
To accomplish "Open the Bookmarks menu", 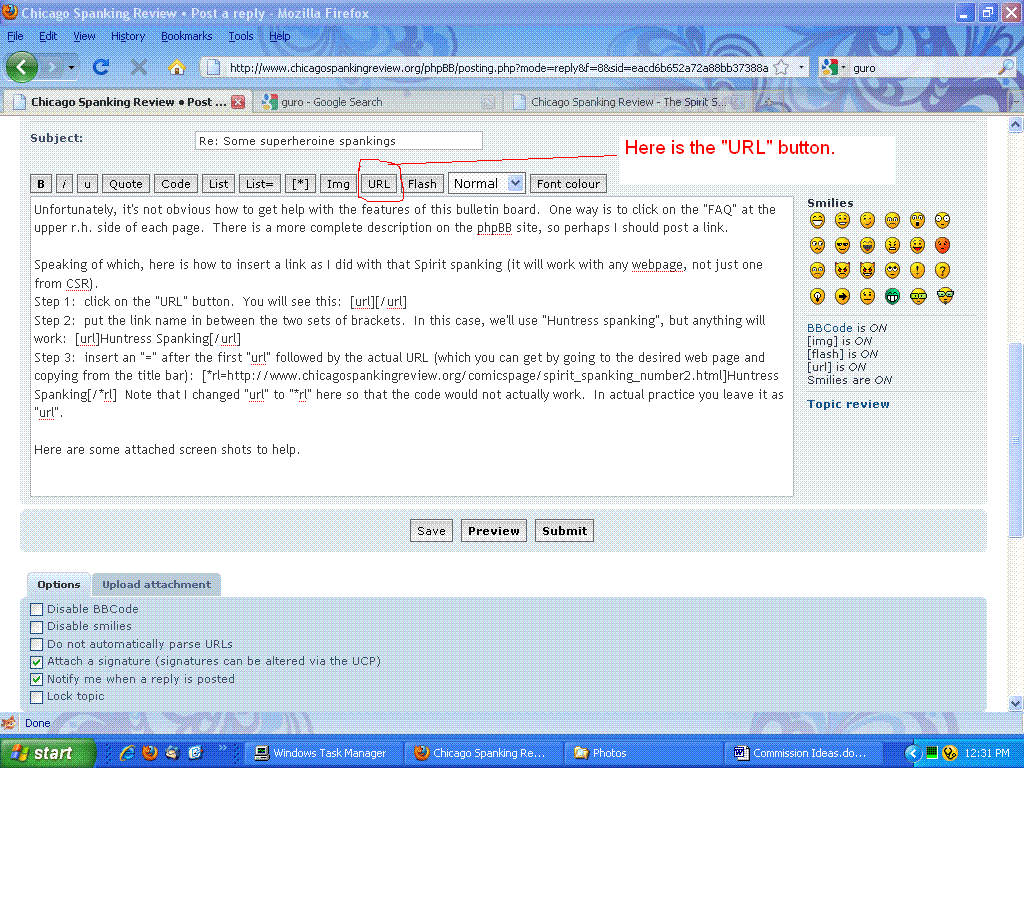I will [x=186, y=37].
